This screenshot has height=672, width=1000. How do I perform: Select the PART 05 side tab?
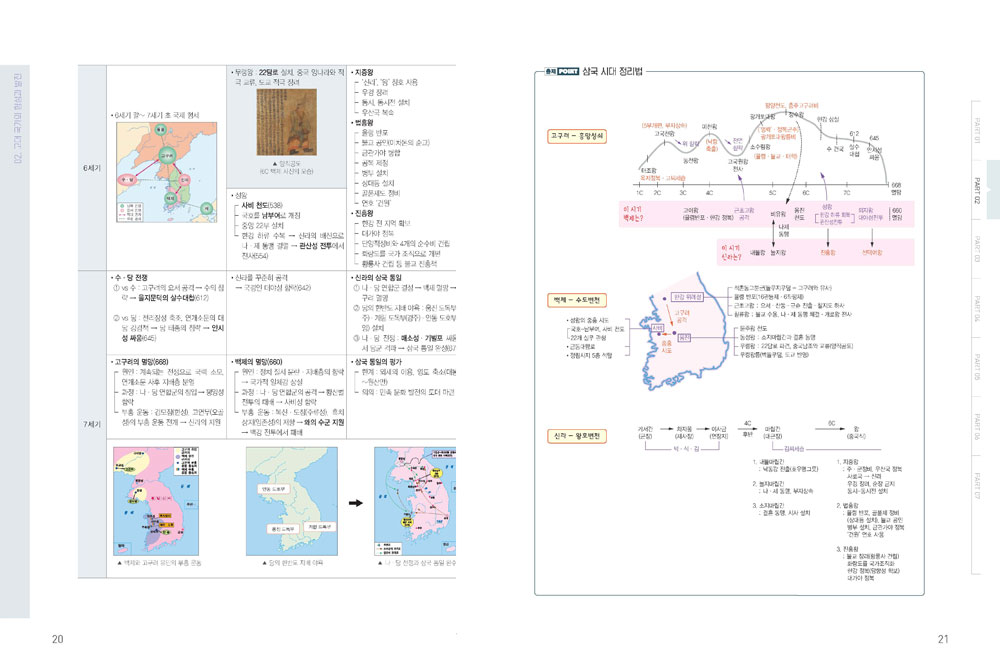click(x=976, y=367)
